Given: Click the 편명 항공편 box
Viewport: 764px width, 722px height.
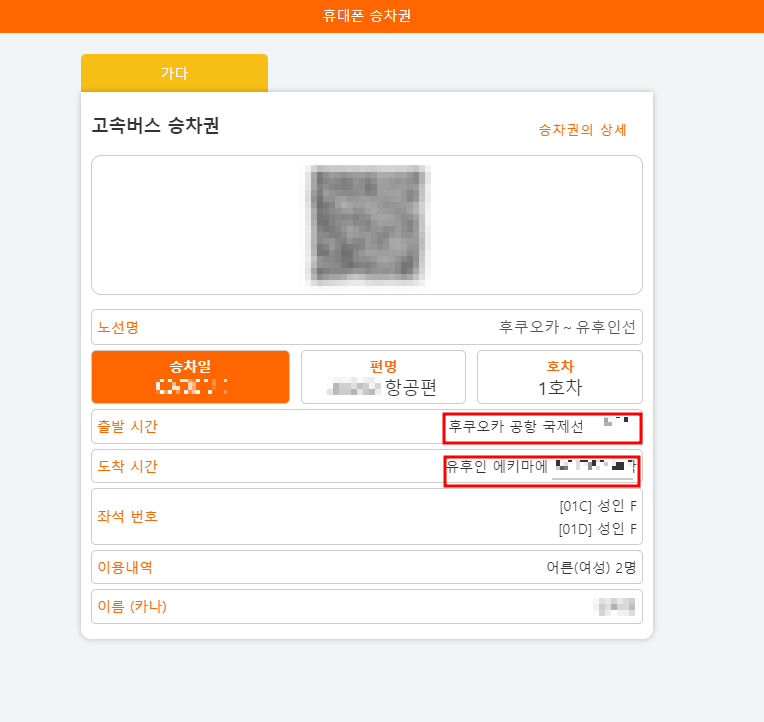Looking at the screenshot, I should (383, 377).
